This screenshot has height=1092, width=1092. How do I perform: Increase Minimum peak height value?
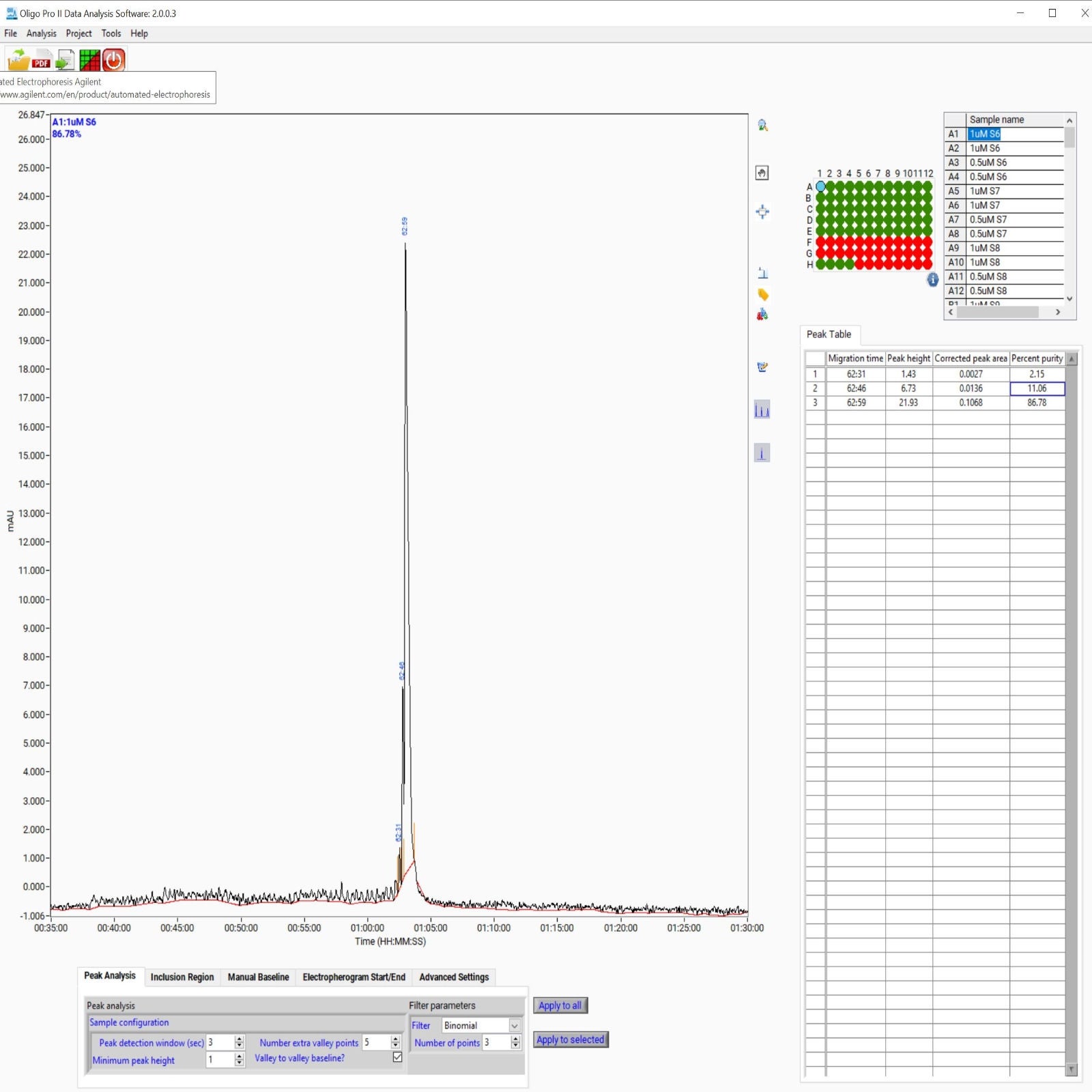click(x=239, y=1057)
